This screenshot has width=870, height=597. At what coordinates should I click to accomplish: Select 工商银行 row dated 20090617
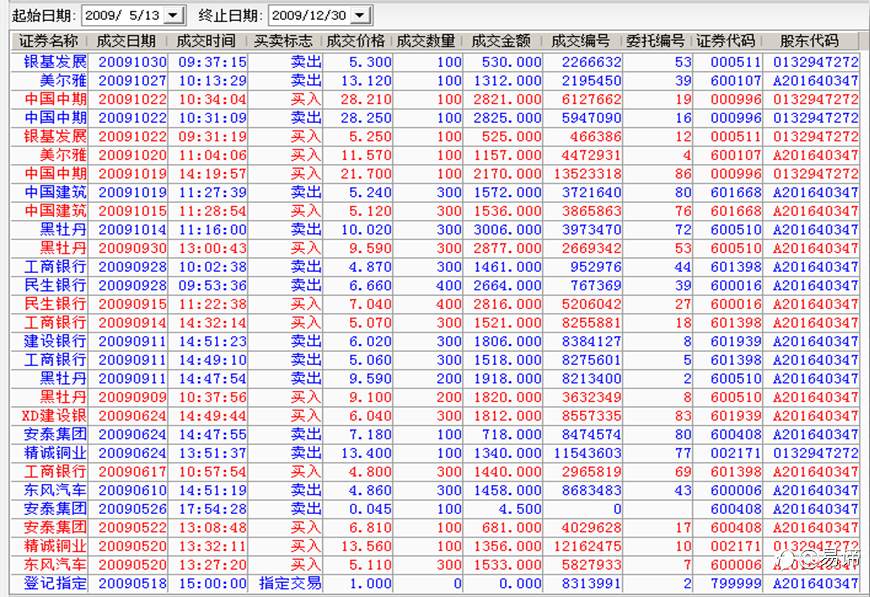tap(435, 472)
